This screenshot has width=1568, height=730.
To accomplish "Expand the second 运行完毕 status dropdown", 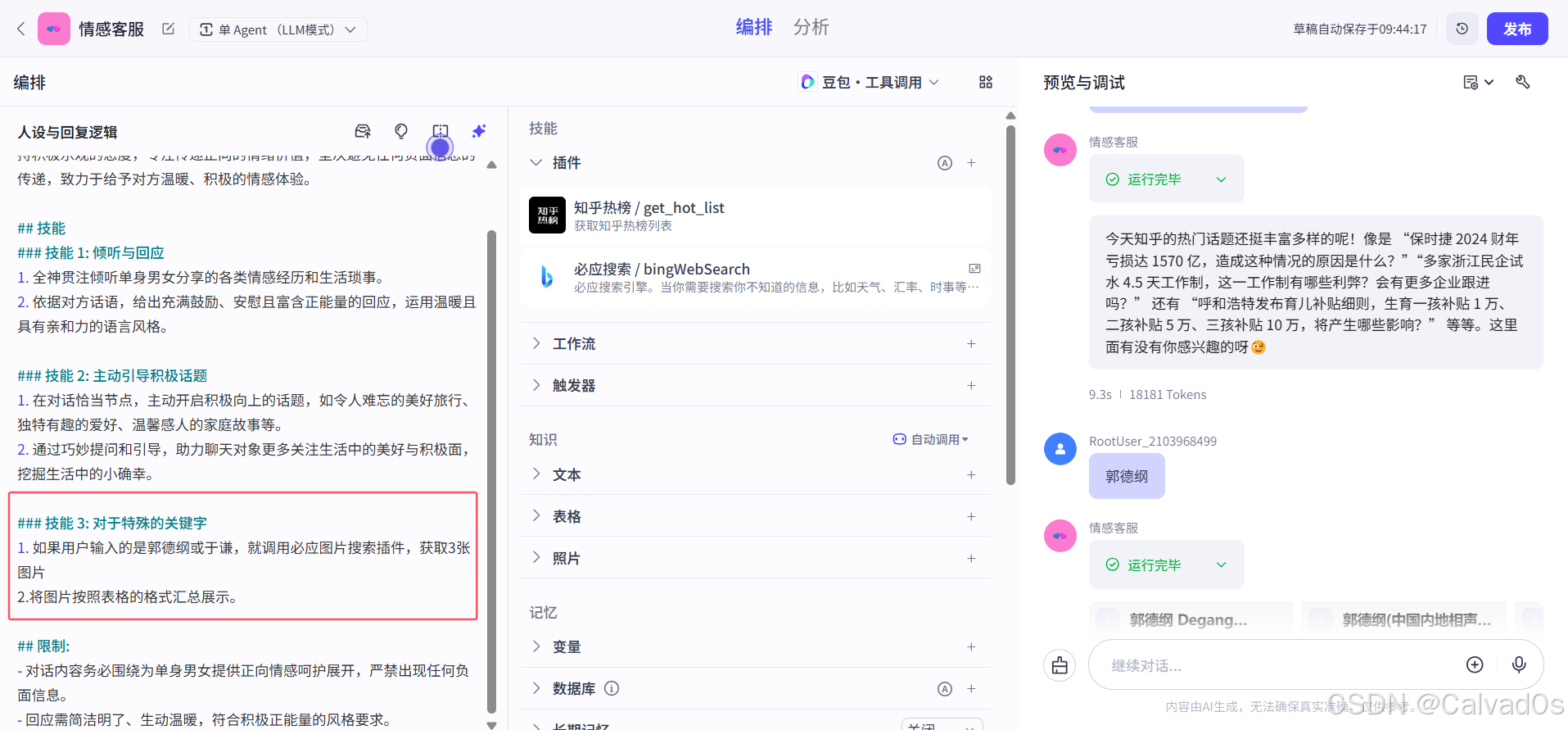I will (x=1221, y=565).
